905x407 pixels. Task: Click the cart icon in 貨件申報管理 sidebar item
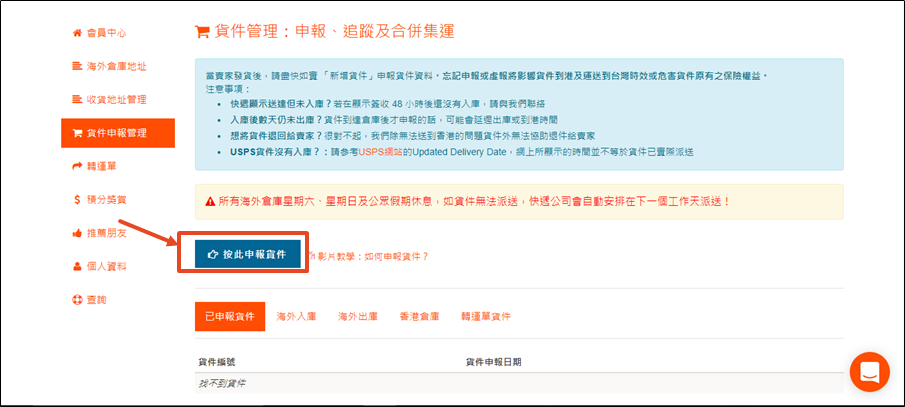77,132
